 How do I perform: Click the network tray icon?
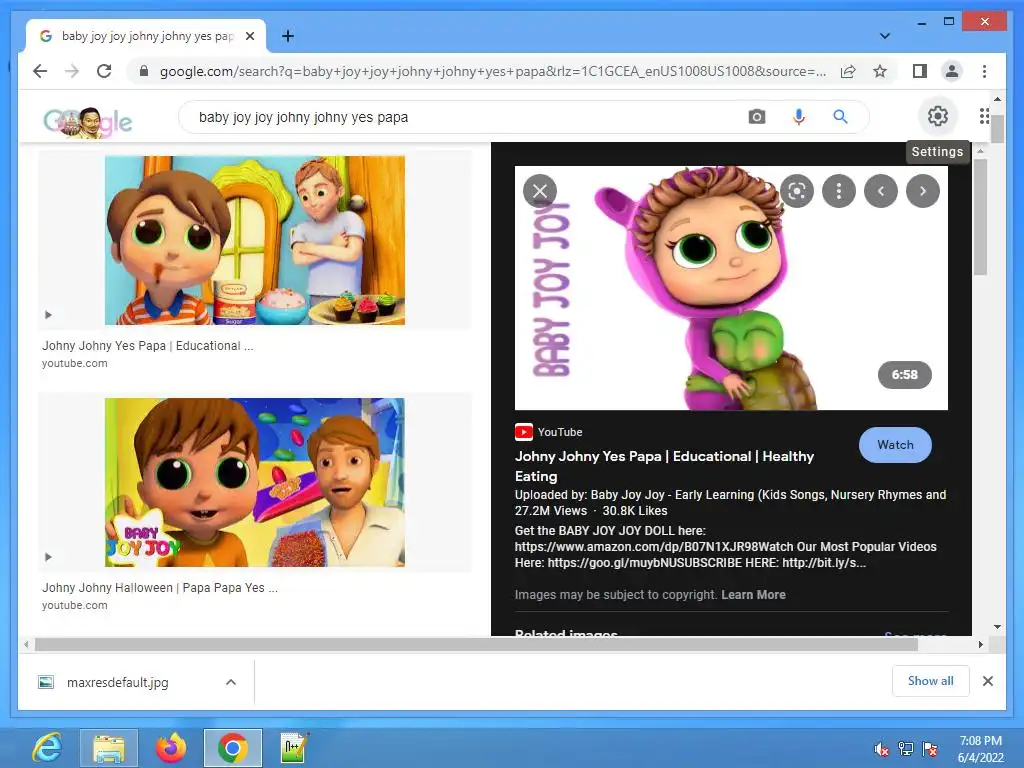[x=906, y=749]
